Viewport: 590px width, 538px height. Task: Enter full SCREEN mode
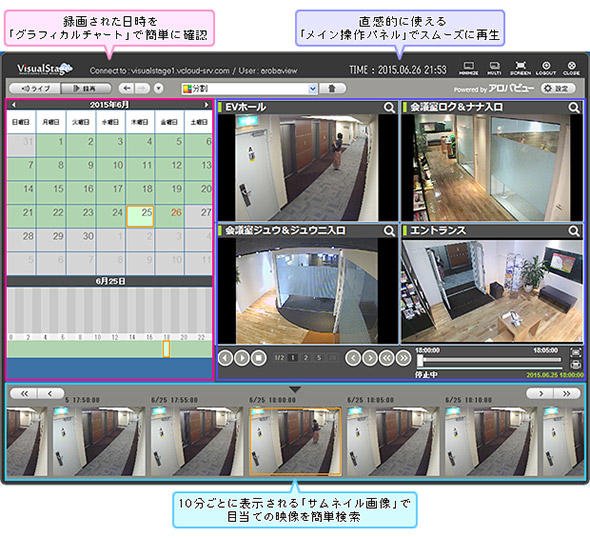pos(520,68)
